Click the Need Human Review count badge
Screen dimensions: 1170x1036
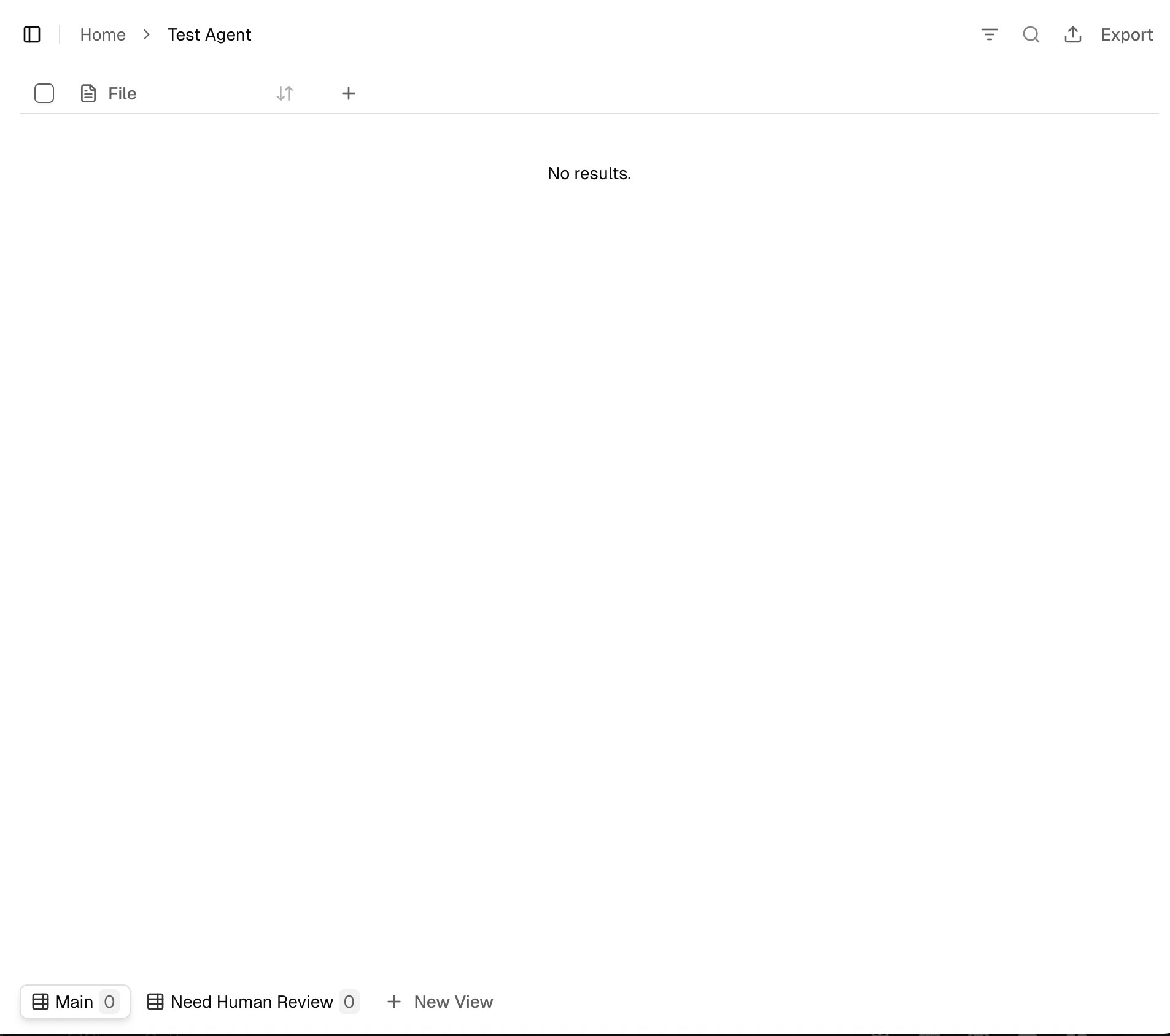(x=349, y=1002)
